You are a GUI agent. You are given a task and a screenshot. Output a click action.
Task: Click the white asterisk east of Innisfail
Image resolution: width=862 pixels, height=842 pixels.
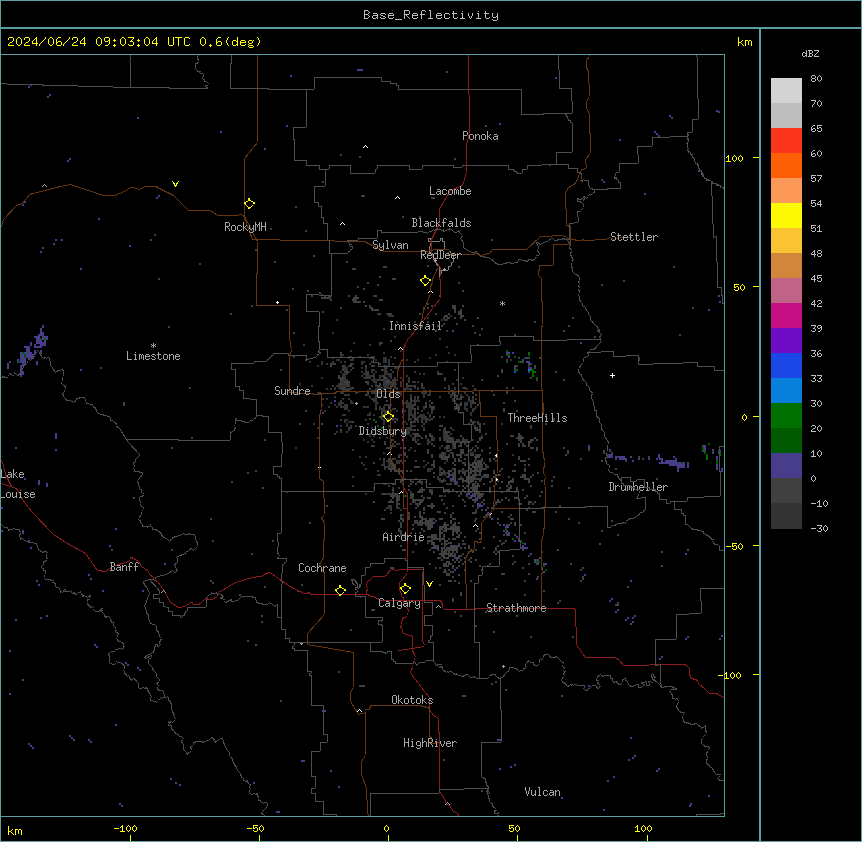tap(502, 303)
